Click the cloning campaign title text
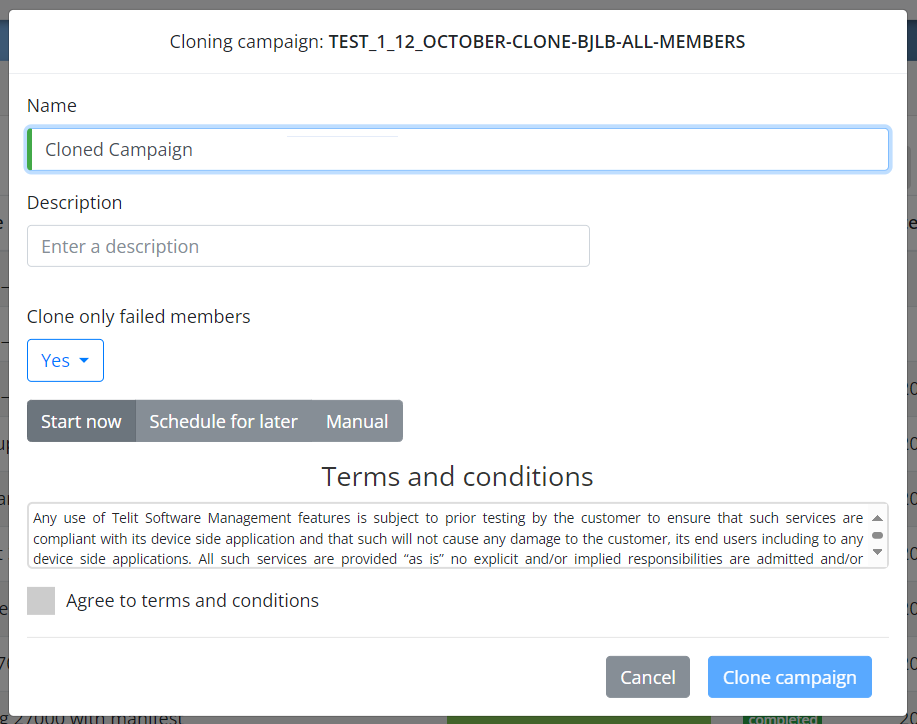The image size is (917, 724). click(x=457, y=42)
